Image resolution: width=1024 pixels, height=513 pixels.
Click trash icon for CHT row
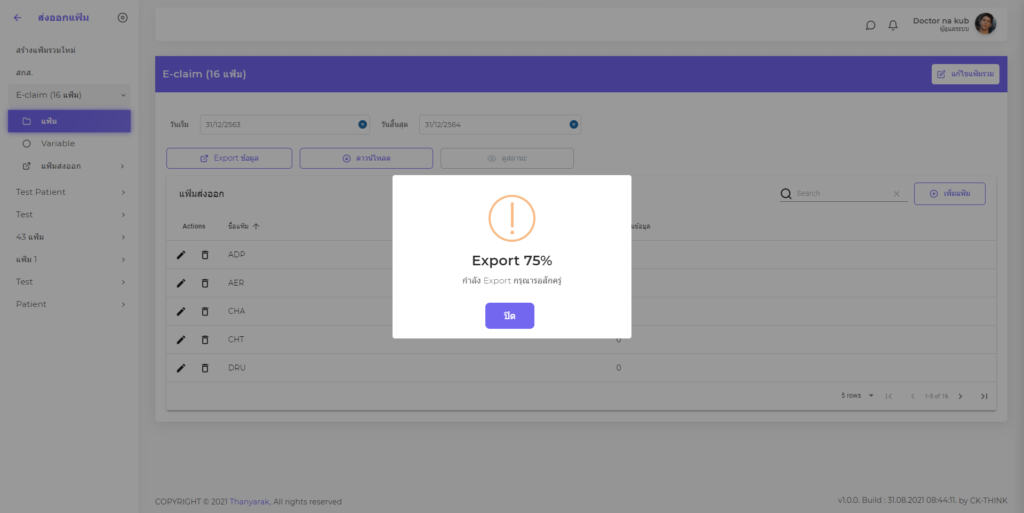point(205,340)
